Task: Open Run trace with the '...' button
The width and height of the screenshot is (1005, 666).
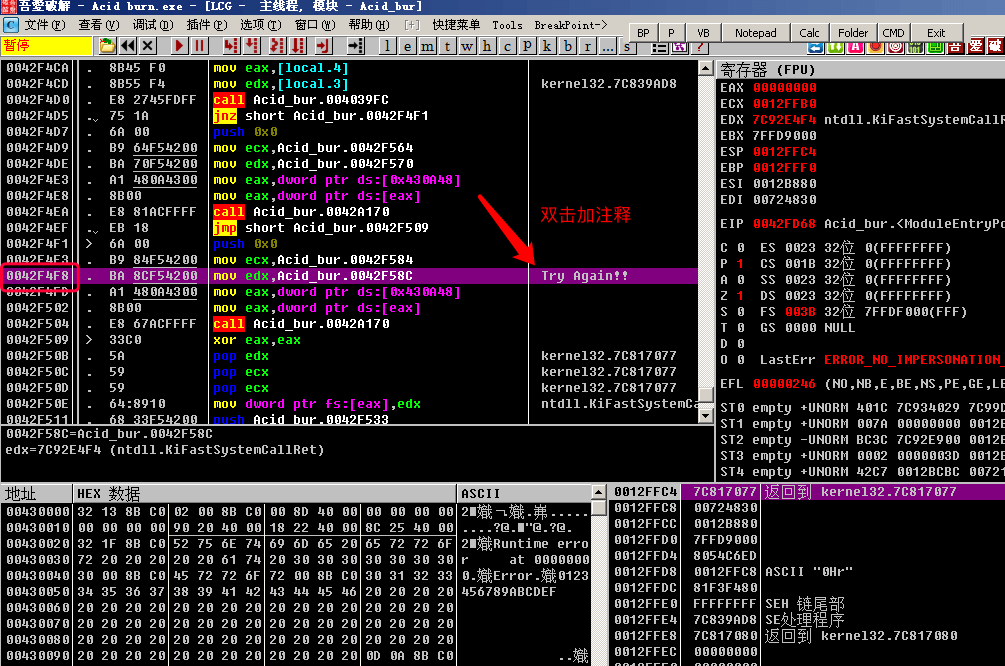Action: click(x=607, y=46)
